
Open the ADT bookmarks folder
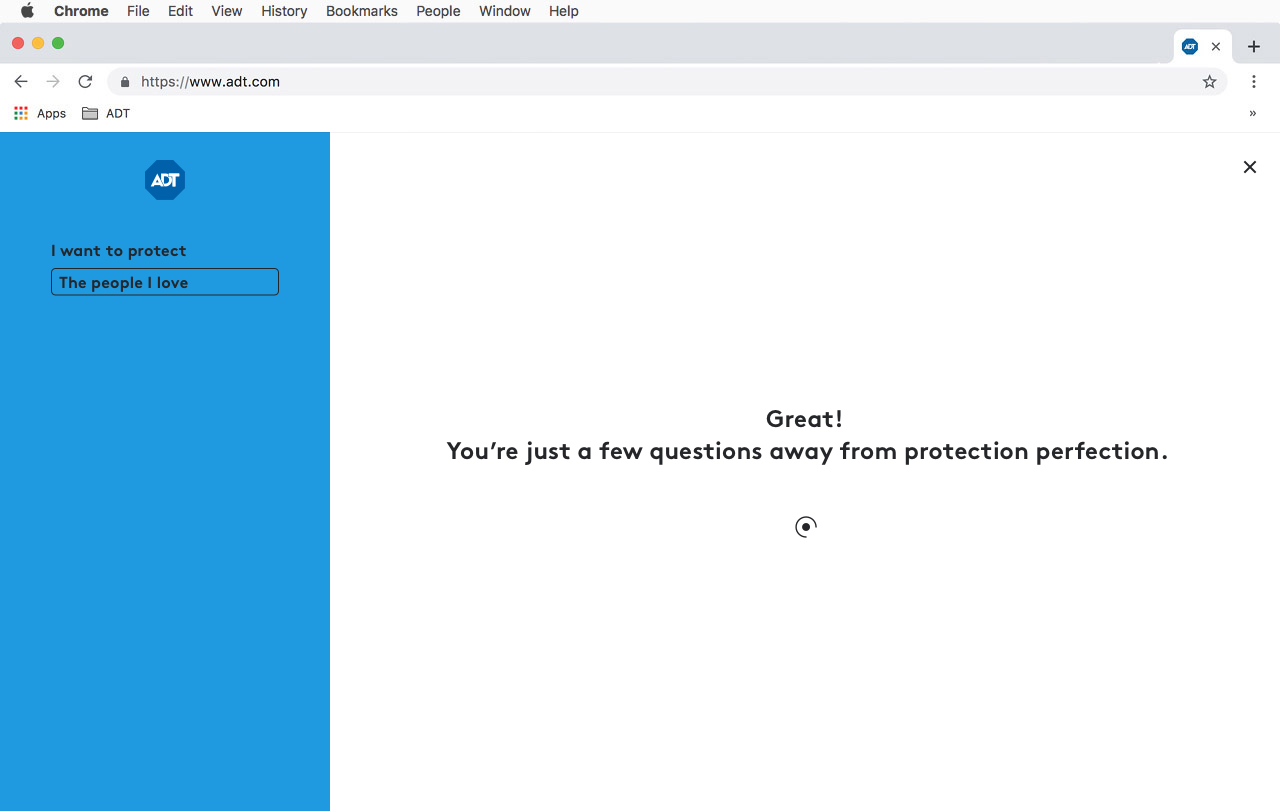(106, 113)
